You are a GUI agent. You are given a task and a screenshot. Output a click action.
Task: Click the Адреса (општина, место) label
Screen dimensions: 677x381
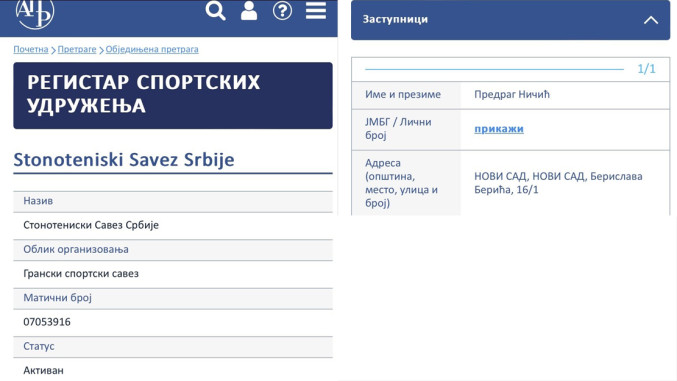pos(402,183)
